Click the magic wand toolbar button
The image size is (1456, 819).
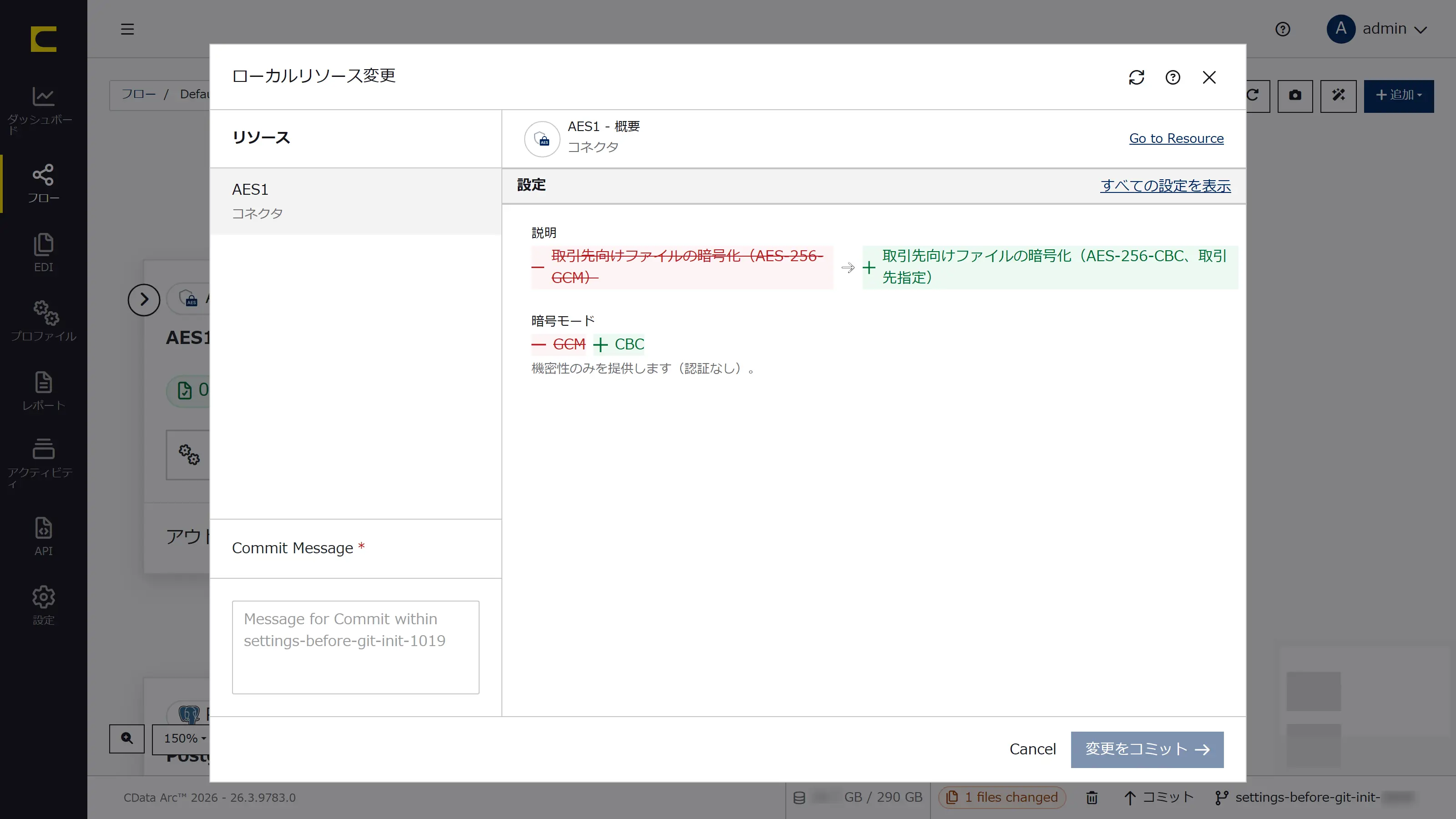coord(1338,96)
